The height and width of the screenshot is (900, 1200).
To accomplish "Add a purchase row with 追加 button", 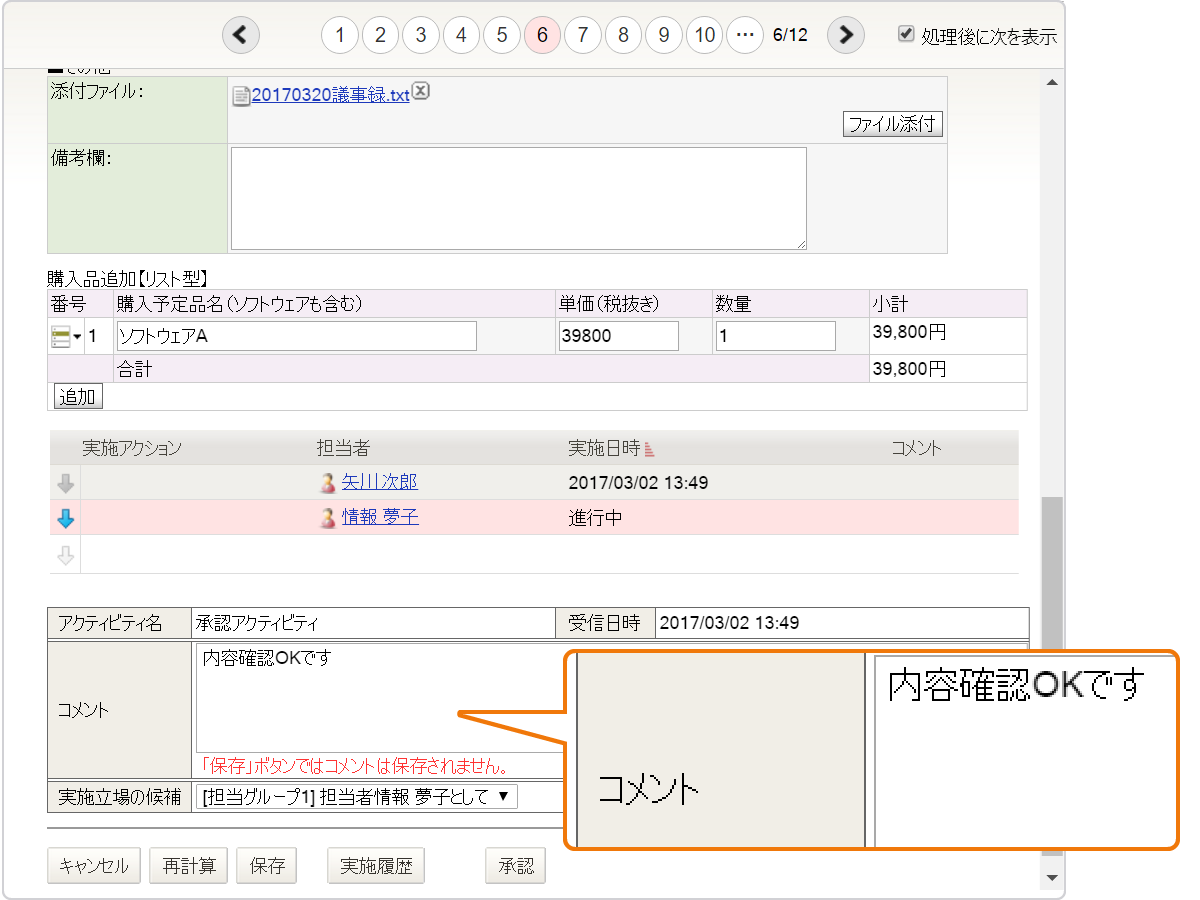I will tap(77, 397).
